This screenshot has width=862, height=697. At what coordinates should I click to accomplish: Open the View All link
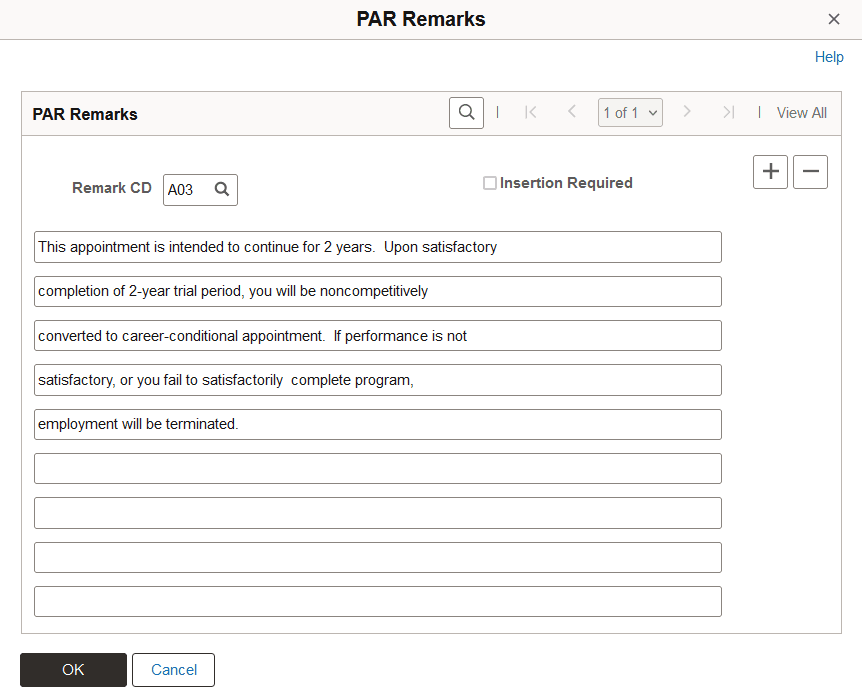pyautogui.click(x=801, y=112)
